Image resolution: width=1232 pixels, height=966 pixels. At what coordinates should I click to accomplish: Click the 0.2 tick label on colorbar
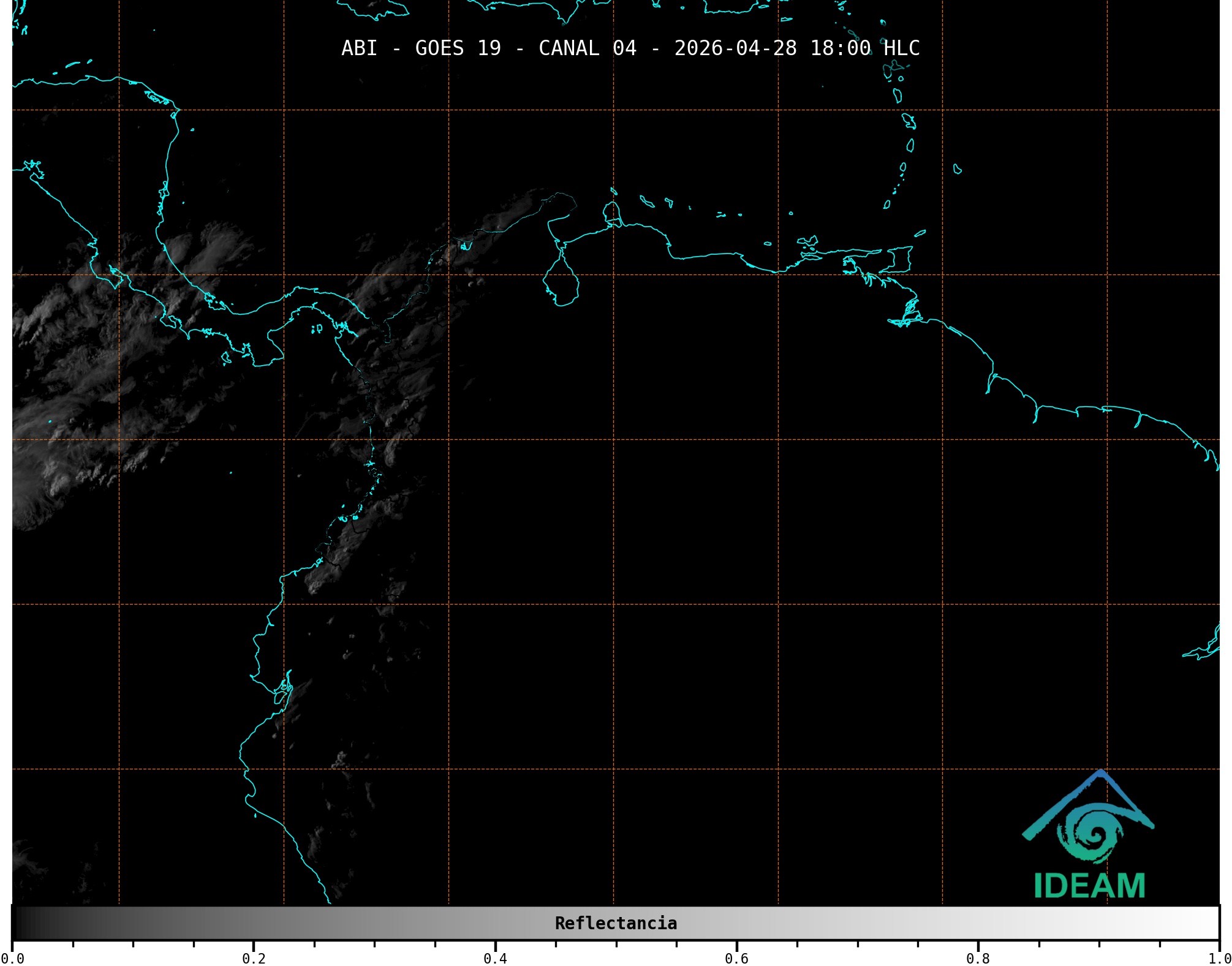[x=254, y=959]
